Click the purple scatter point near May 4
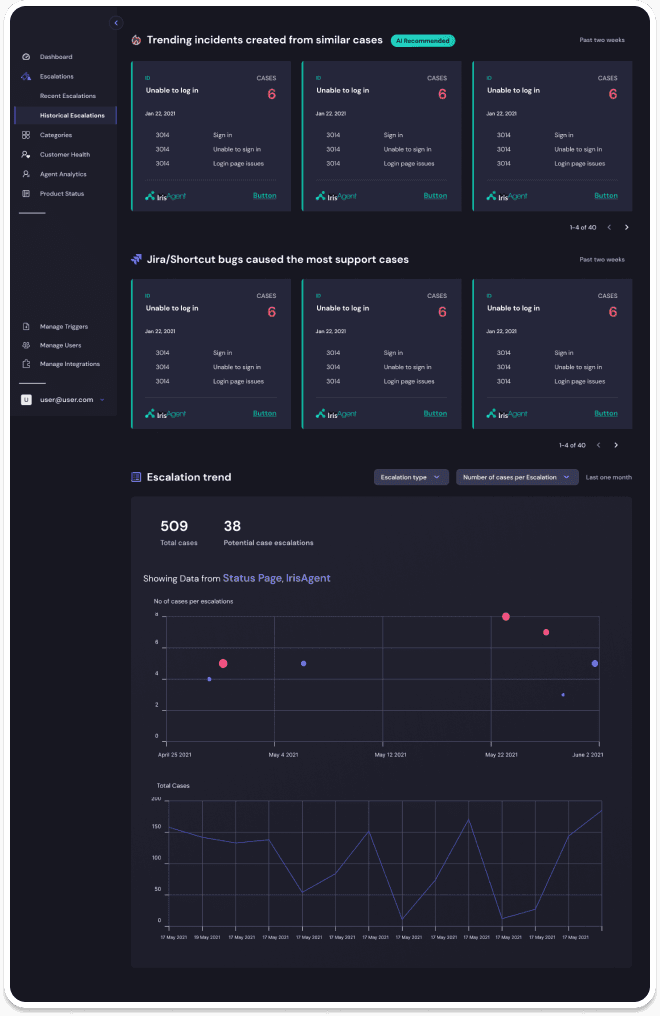Image resolution: width=660 pixels, height=1016 pixels. point(303,664)
